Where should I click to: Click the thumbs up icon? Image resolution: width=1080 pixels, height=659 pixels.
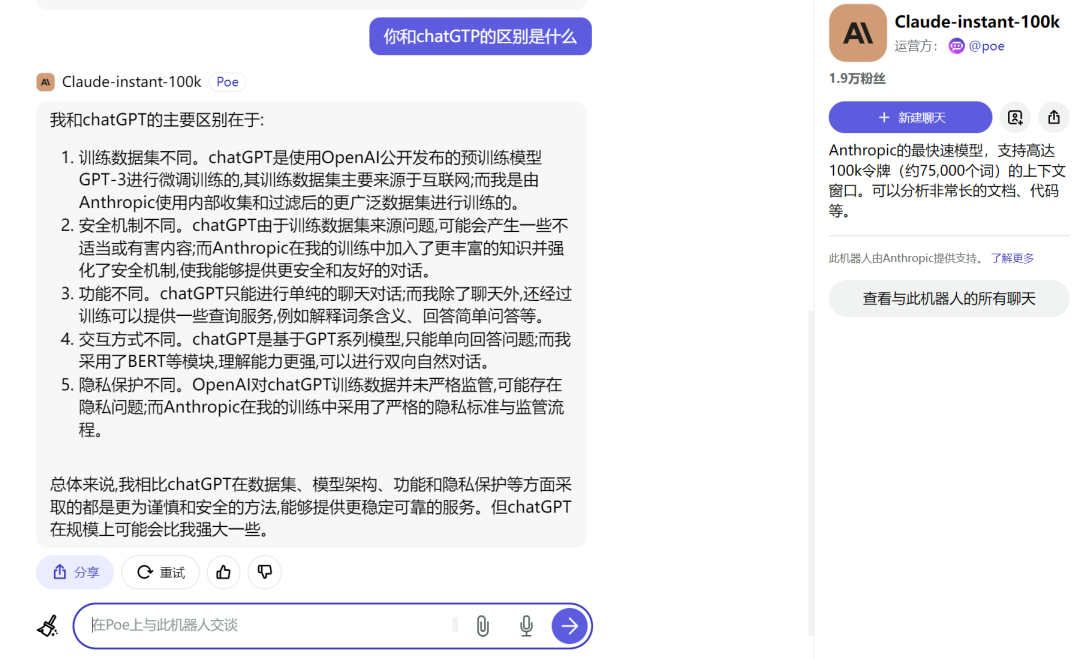(x=223, y=572)
